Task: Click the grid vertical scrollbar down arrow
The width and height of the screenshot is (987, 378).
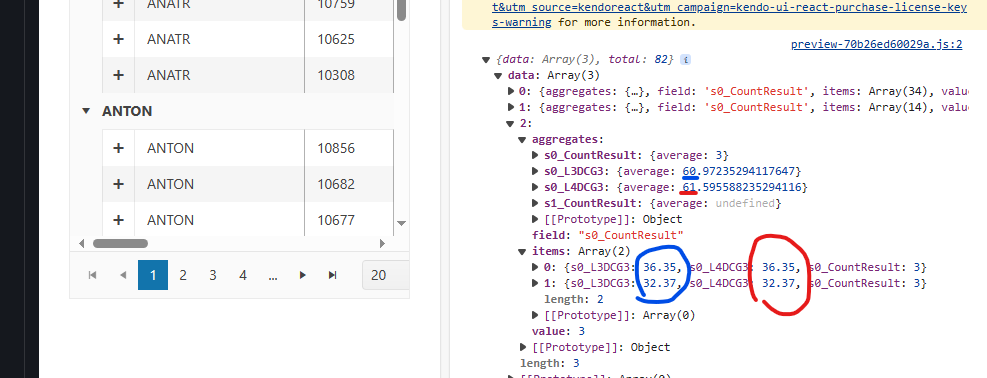Action: (402, 223)
